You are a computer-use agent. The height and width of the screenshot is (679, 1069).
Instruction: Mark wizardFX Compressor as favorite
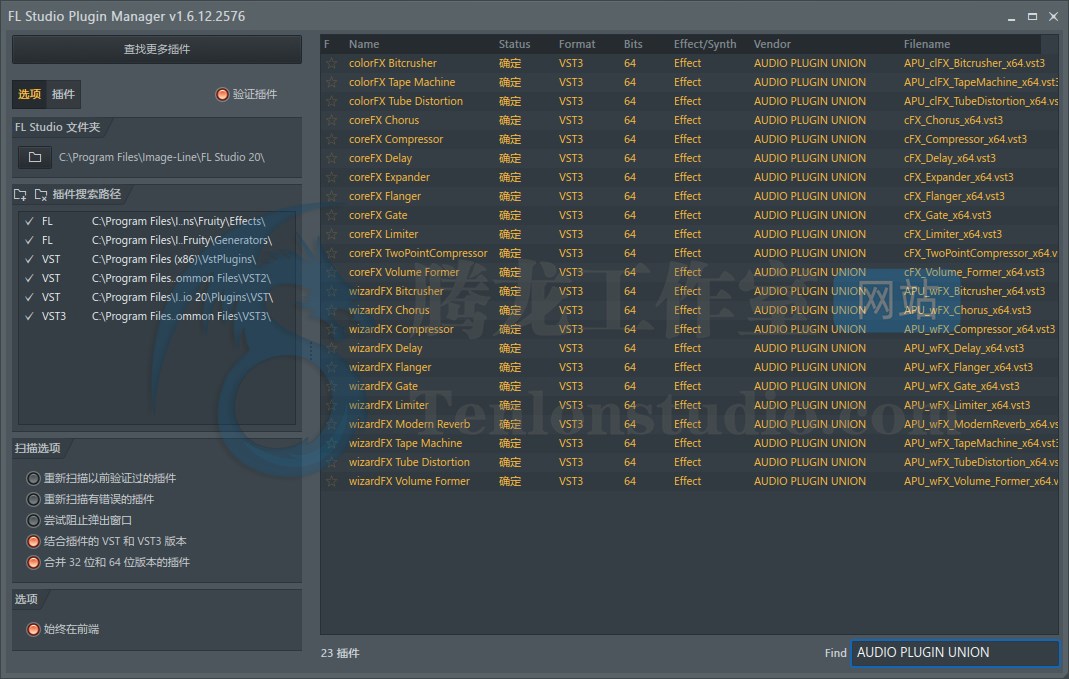tap(331, 329)
